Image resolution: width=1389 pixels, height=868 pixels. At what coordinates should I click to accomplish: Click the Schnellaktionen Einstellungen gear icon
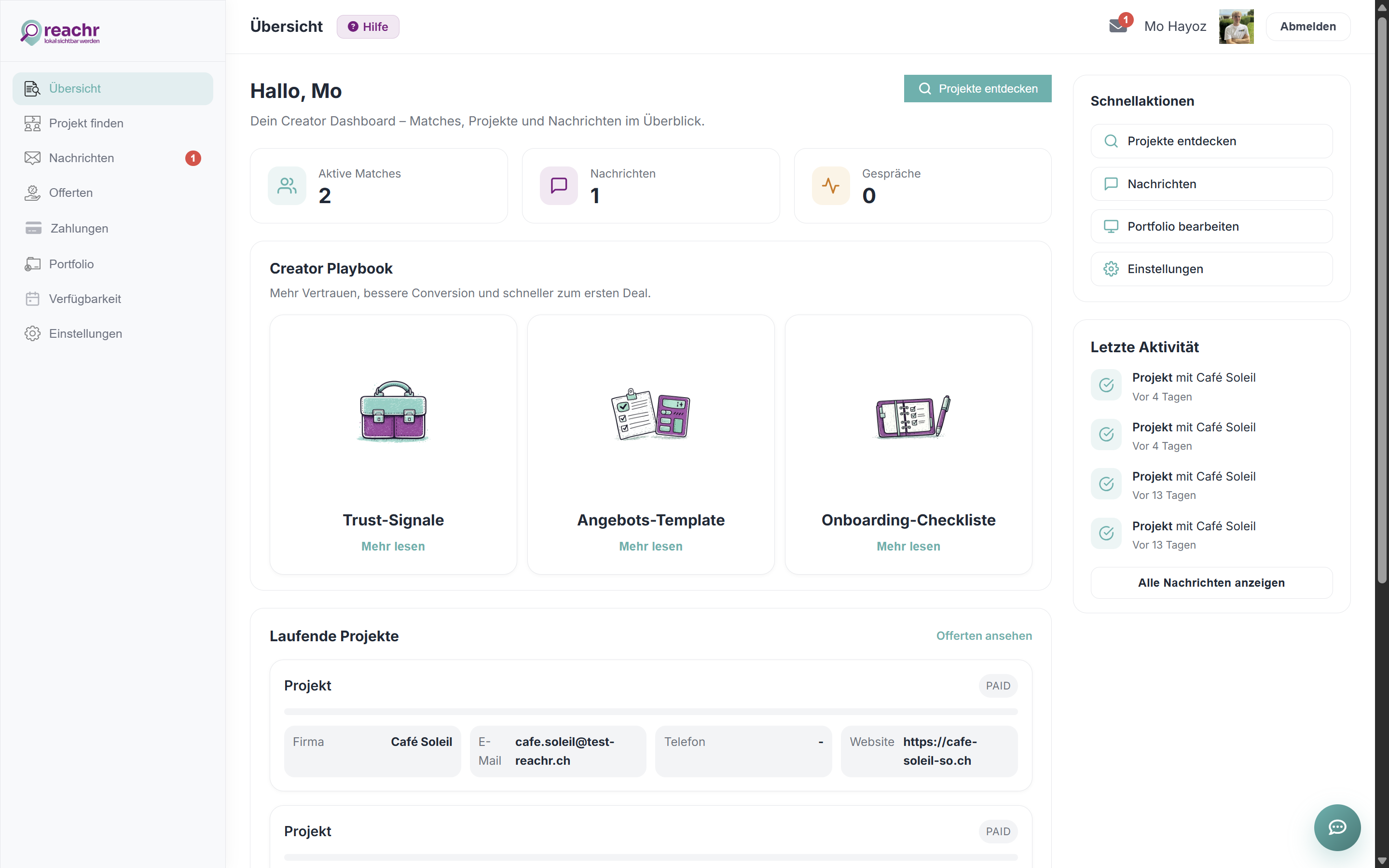pos(1111,269)
